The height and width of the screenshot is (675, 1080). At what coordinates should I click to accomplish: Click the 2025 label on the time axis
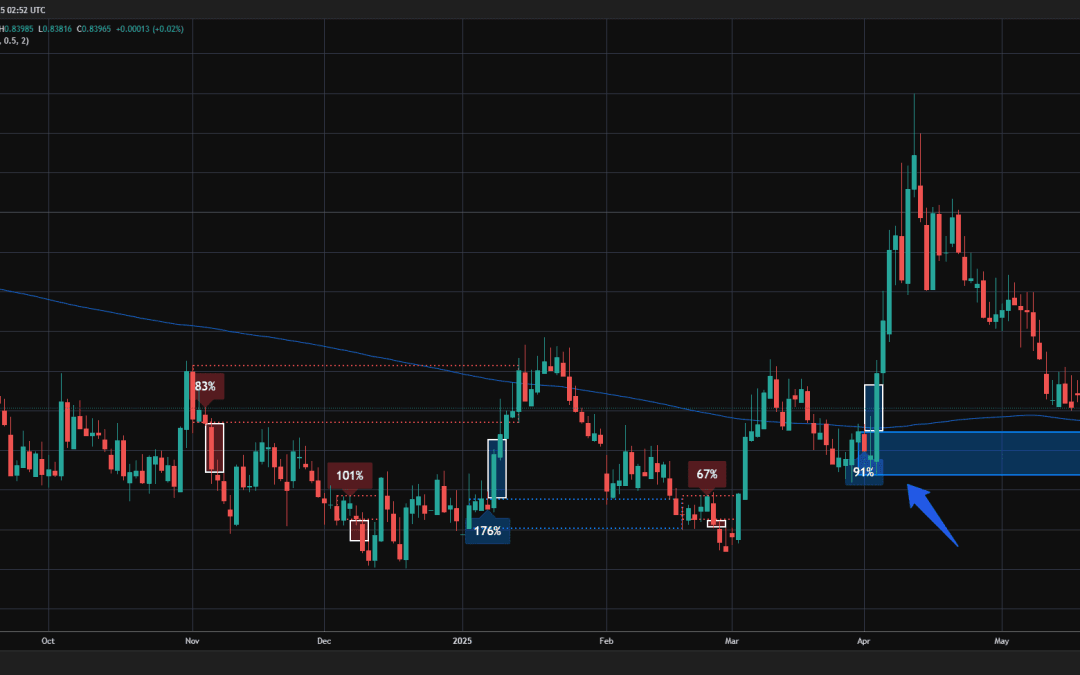[463, 641]
